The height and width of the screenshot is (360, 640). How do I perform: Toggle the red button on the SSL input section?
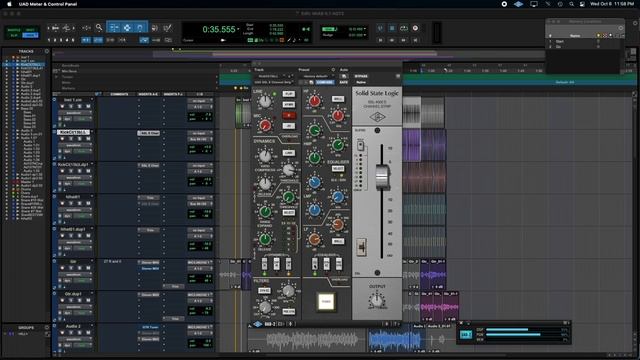(x=289, y=116)
